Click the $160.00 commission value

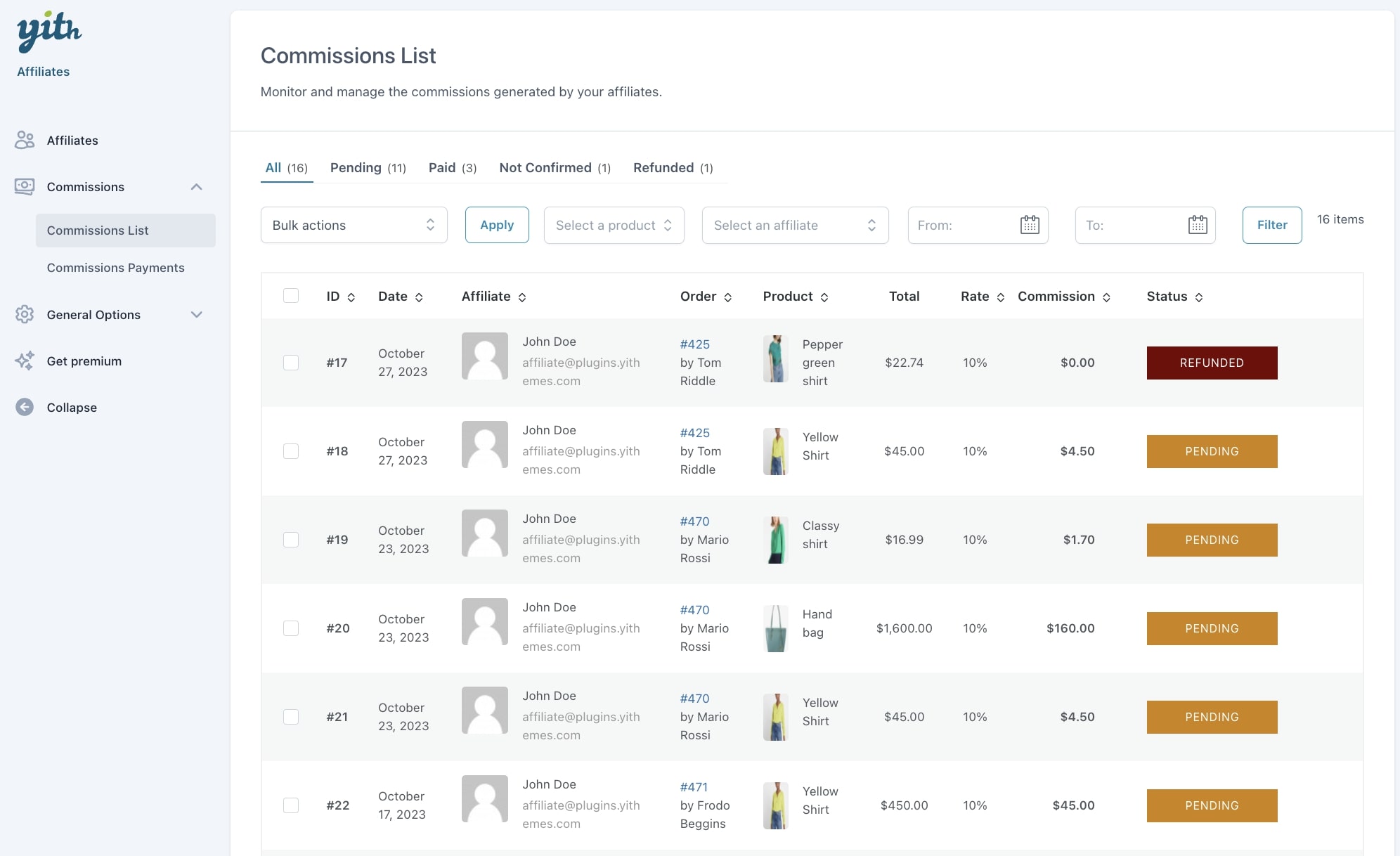[x=1070, y=628]
